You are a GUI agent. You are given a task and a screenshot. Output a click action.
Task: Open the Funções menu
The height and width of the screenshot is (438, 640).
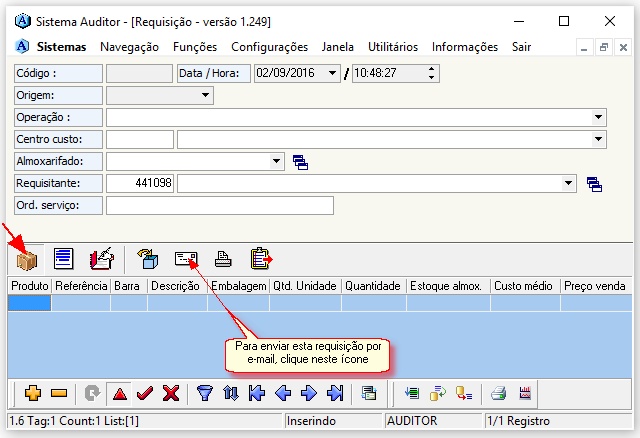point(194,47)
